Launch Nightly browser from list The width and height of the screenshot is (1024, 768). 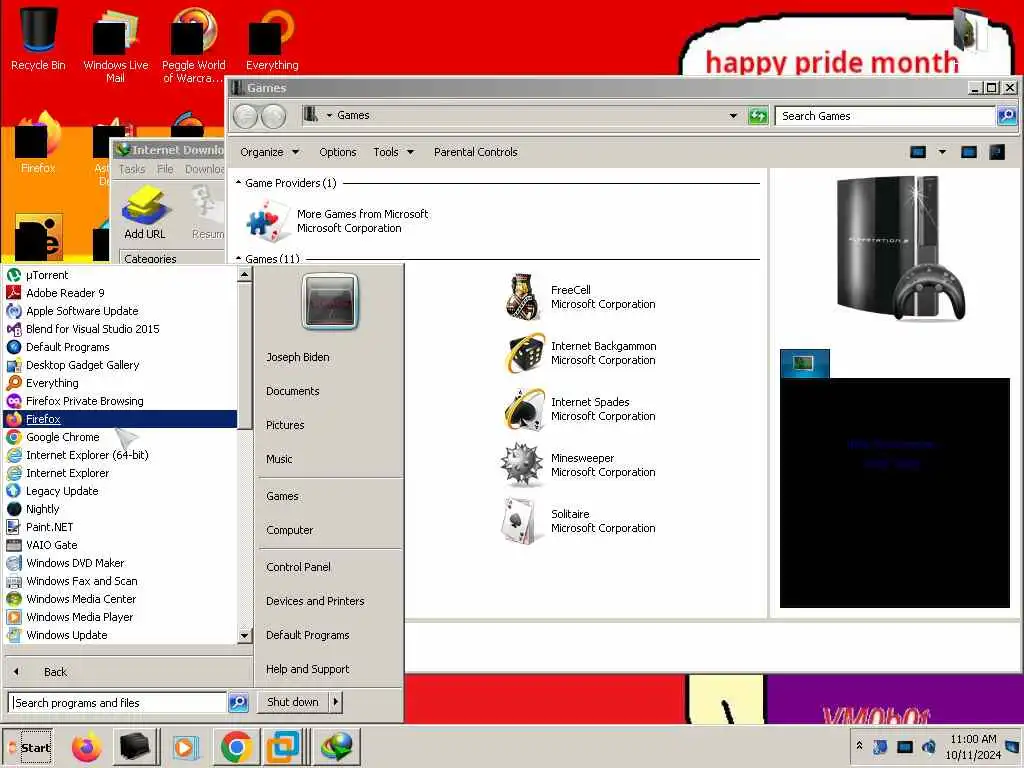click(121, 509)
